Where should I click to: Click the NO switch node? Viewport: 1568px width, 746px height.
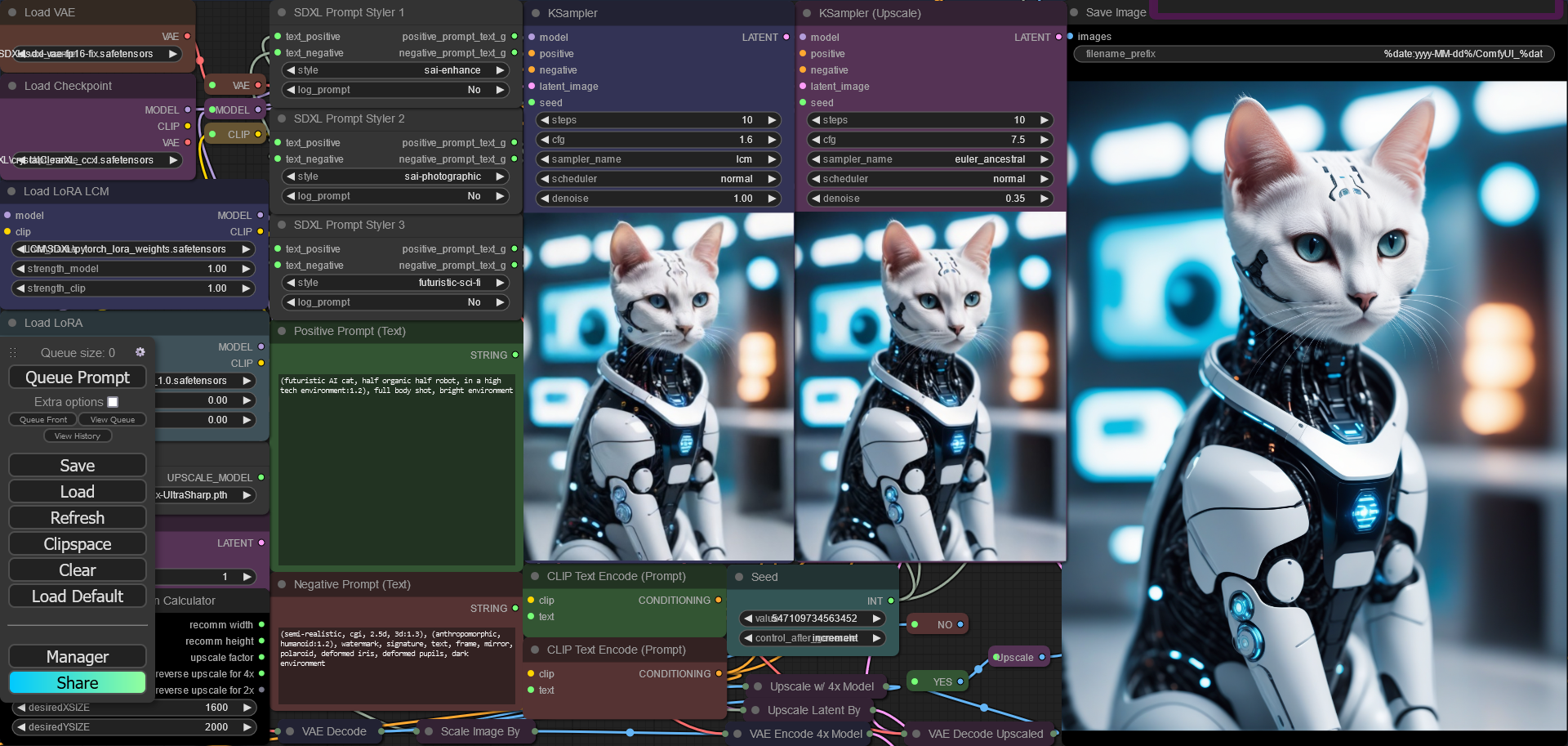[x=938, y=624]
